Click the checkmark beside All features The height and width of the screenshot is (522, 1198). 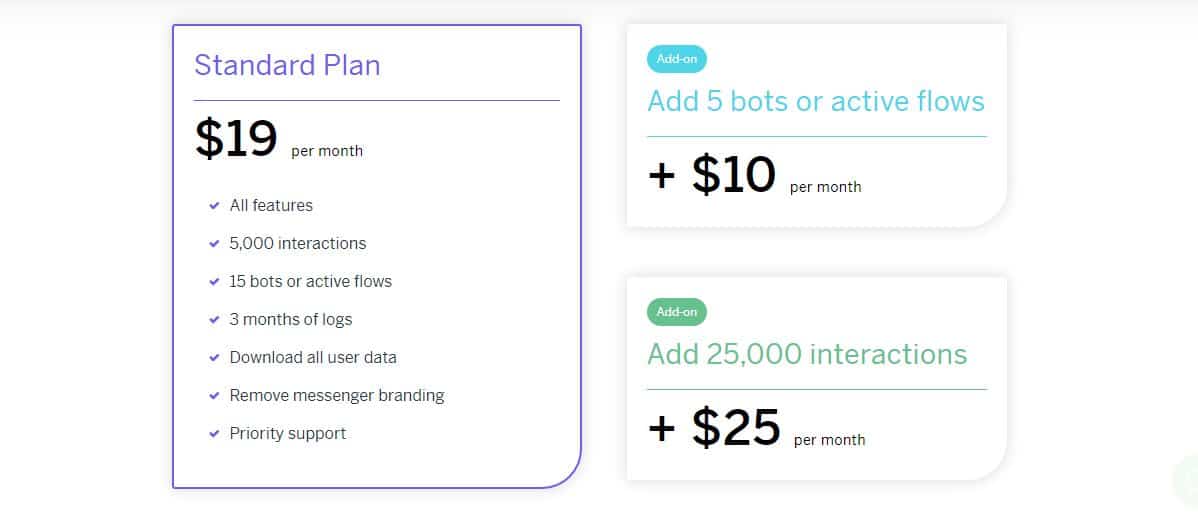[x=214, y=206]
